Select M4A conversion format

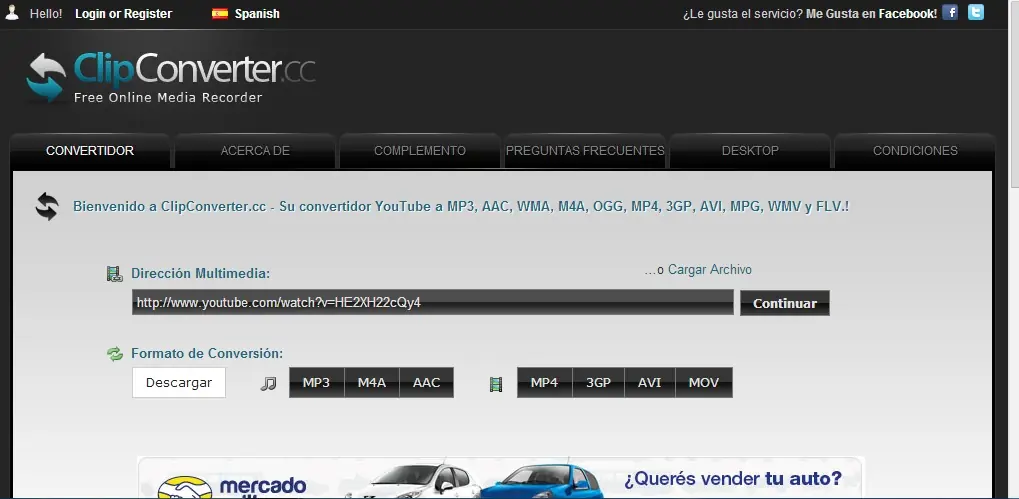pyautogui.click(x=372, y=383)
